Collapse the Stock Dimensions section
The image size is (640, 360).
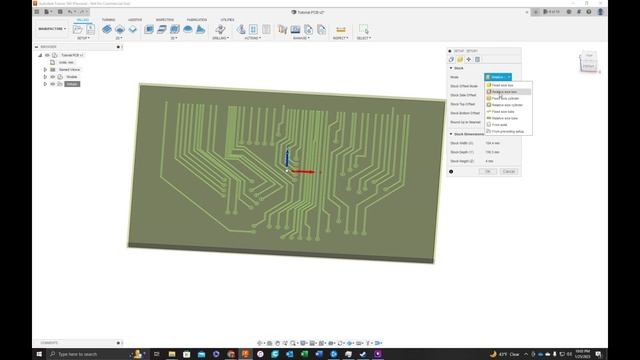[451, 134]
